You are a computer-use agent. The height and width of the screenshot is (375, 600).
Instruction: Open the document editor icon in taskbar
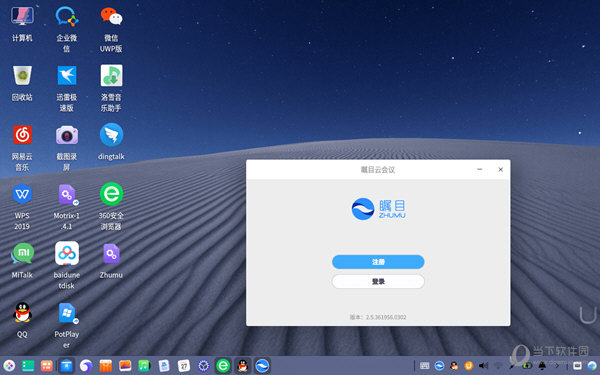[x=164, y=366]
